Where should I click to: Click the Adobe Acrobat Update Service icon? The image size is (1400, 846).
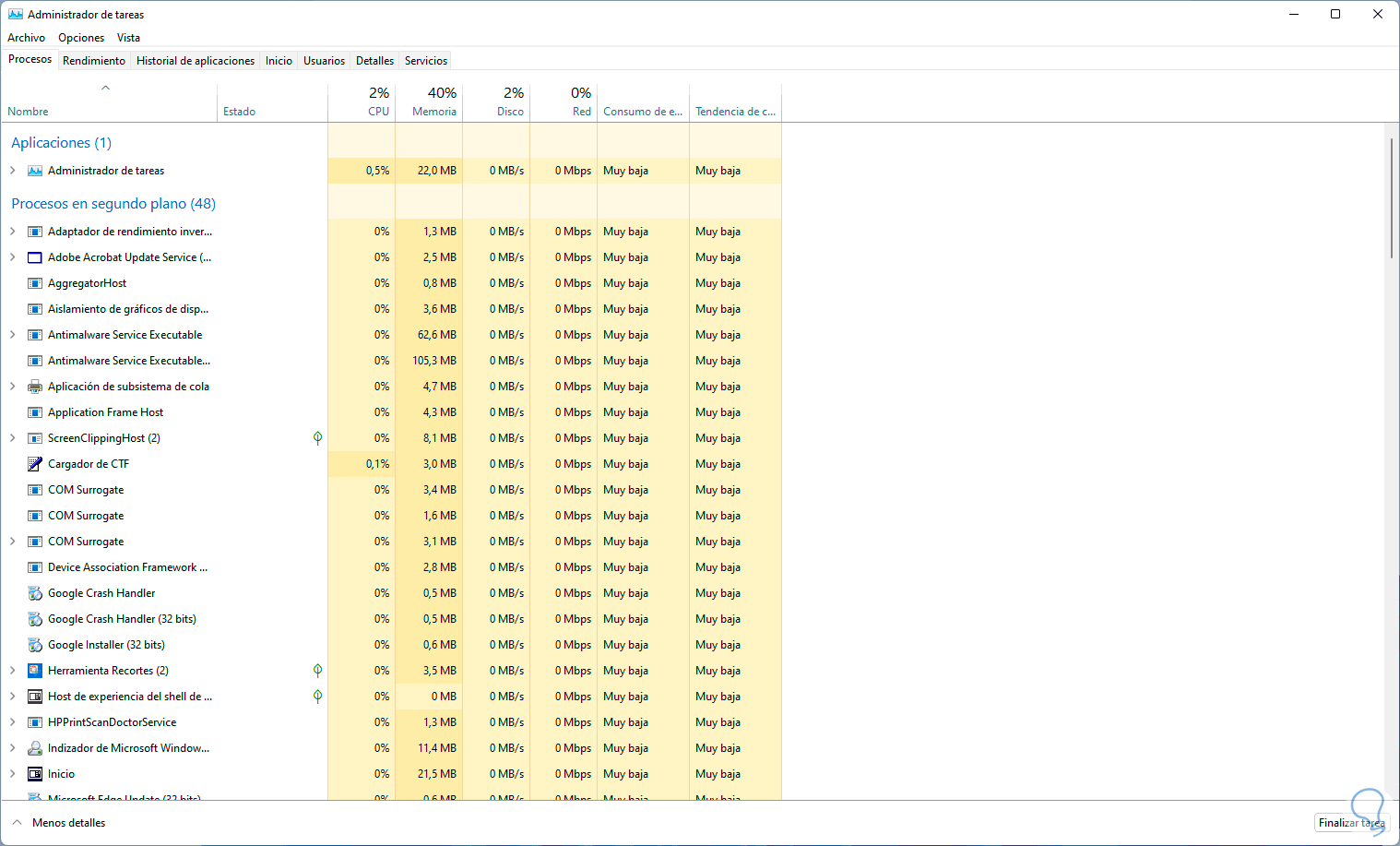35,257
